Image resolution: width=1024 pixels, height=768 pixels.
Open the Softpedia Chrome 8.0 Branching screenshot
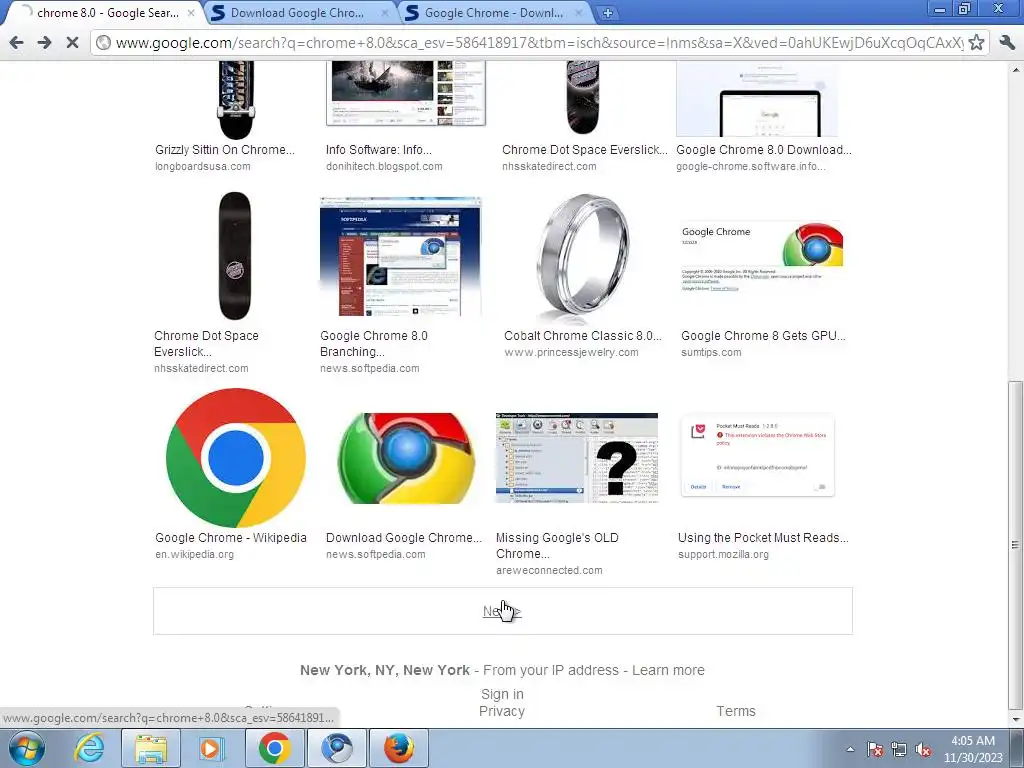coord(400,257)
